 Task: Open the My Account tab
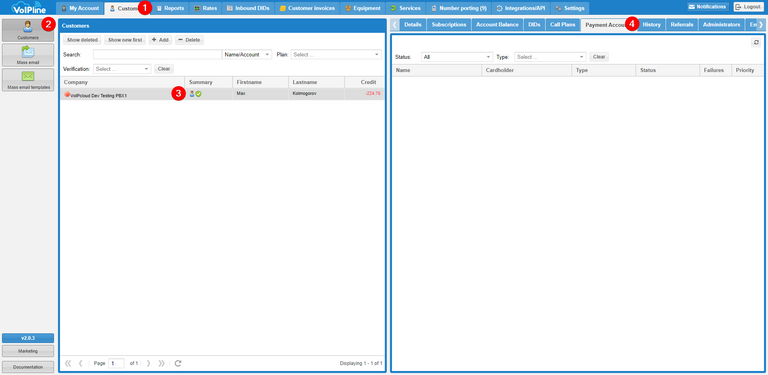(80, 8)
